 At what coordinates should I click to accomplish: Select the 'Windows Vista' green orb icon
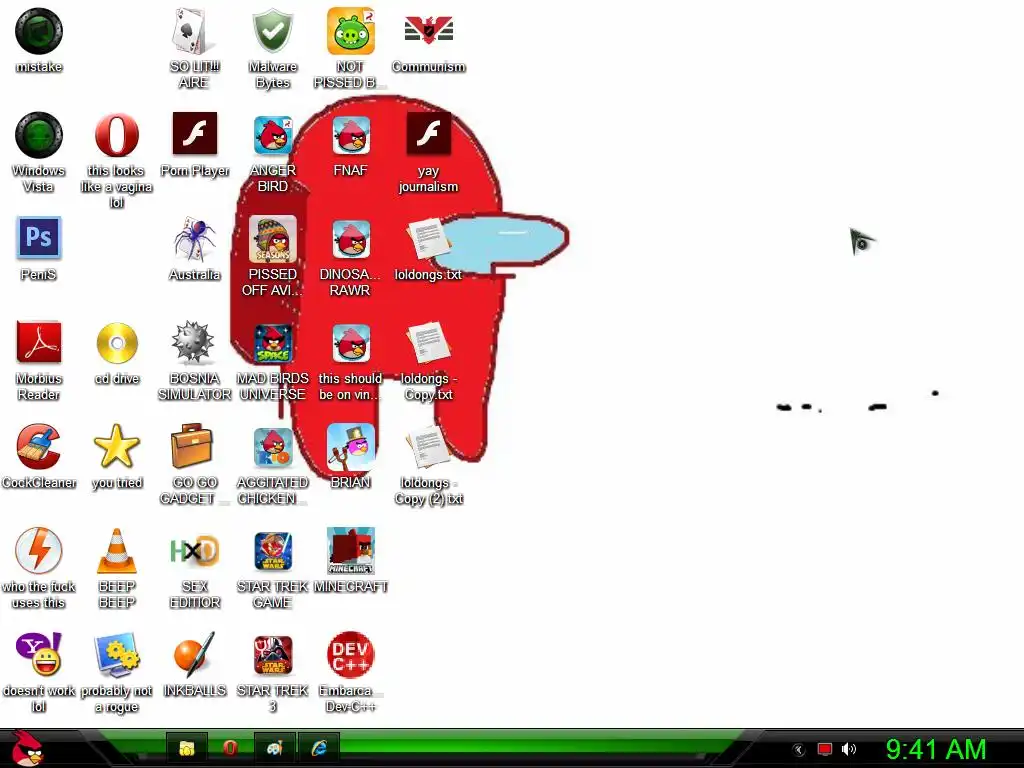pos(39,135)
